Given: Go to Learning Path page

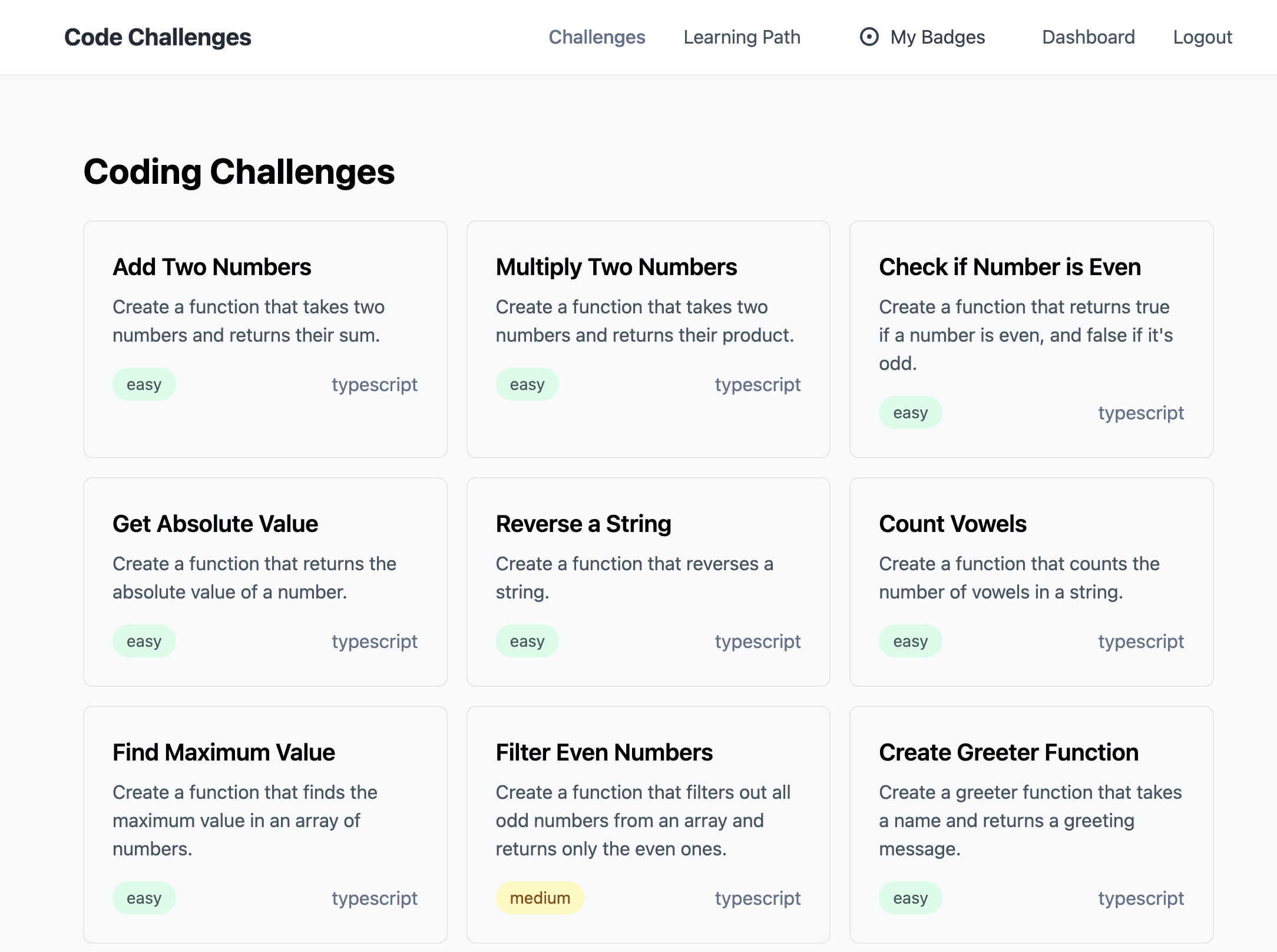Looking at the screenshot, I should click(x=742, y=37).
